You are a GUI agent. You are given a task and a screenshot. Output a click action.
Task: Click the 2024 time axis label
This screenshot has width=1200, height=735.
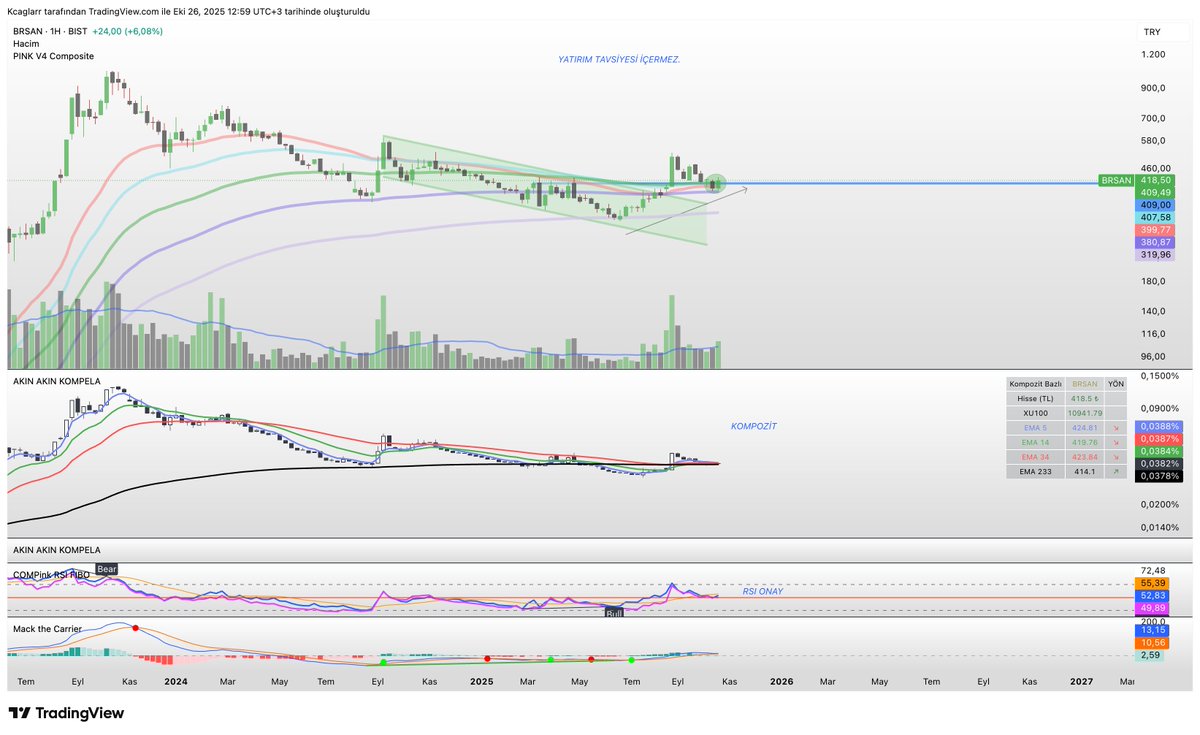tap(176, 681)
